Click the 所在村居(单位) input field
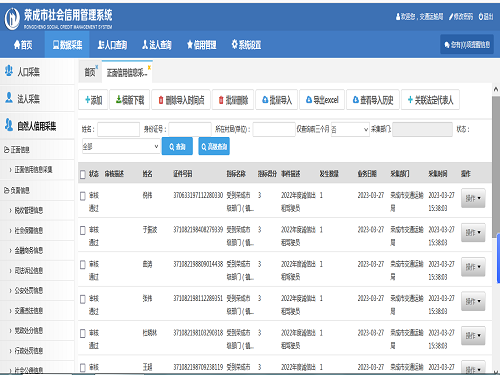 274,129
